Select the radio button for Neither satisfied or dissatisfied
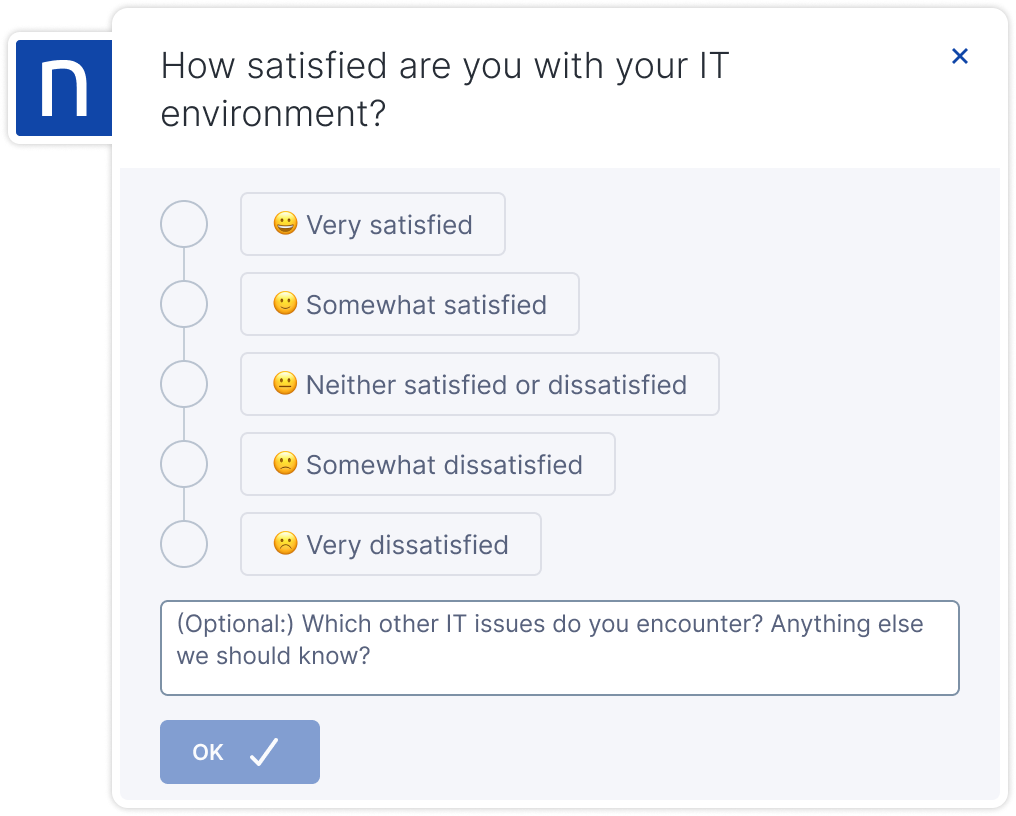Image resolution: width=1016 pixels, height=816 pixels. (x=184, y=384)
